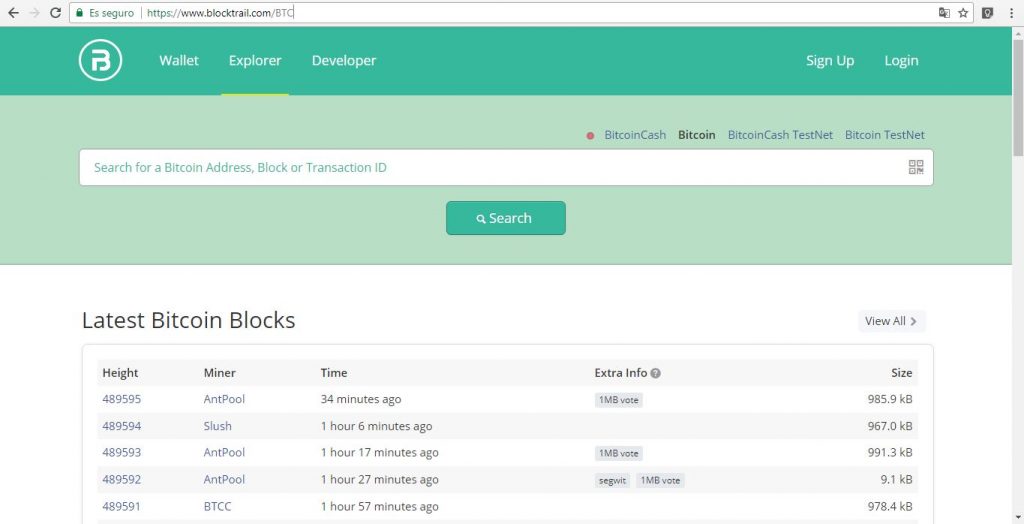
Task: Click '1 hour 57 minutes ago' cell
Action: [379, 506]
